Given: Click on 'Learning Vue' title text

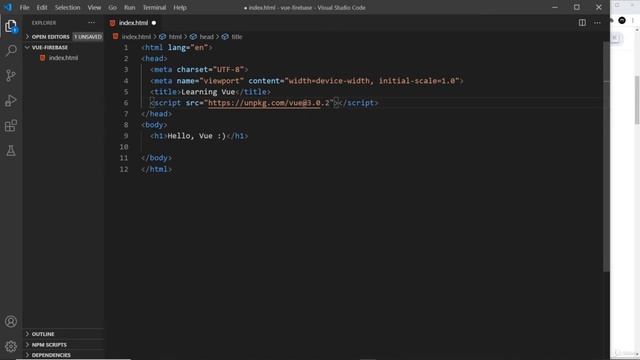Looking at the screenshot, I should (208, 92).
